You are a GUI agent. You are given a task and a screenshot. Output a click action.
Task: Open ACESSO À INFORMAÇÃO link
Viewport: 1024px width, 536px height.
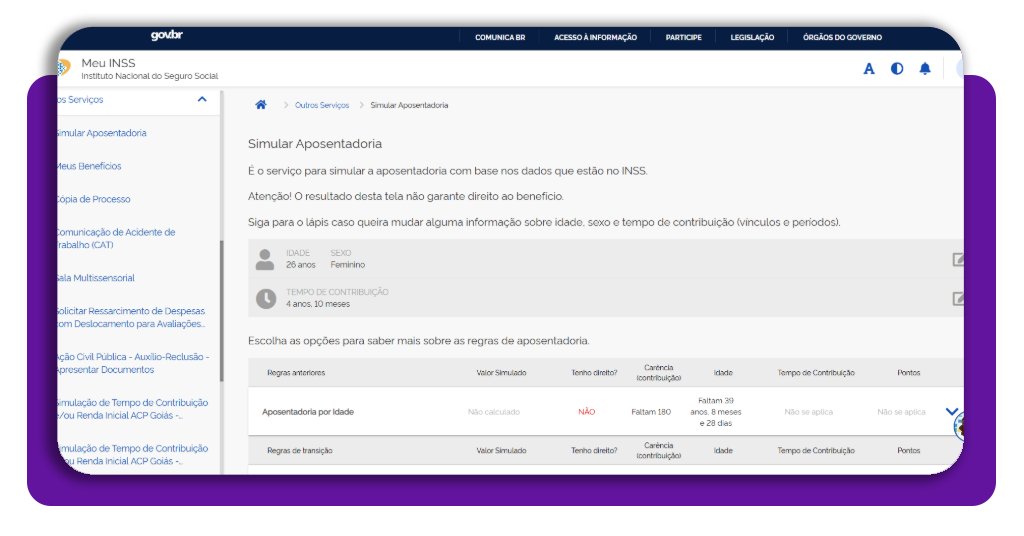pos(595,38)
